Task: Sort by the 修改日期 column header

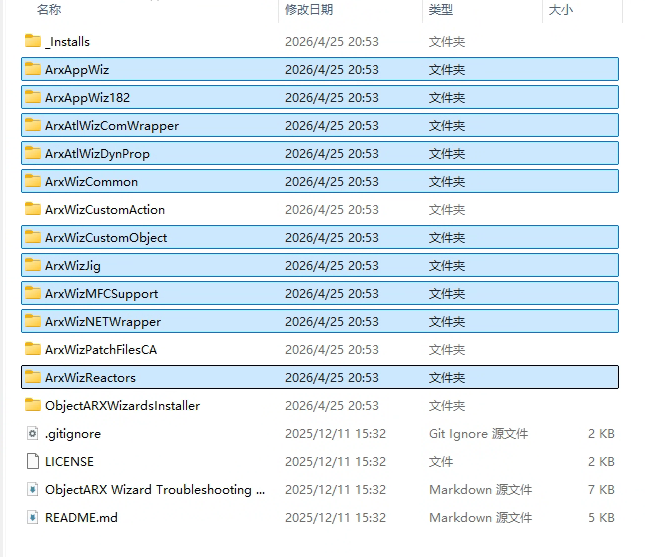Action: pyautogui.click(x=309, y=9)
